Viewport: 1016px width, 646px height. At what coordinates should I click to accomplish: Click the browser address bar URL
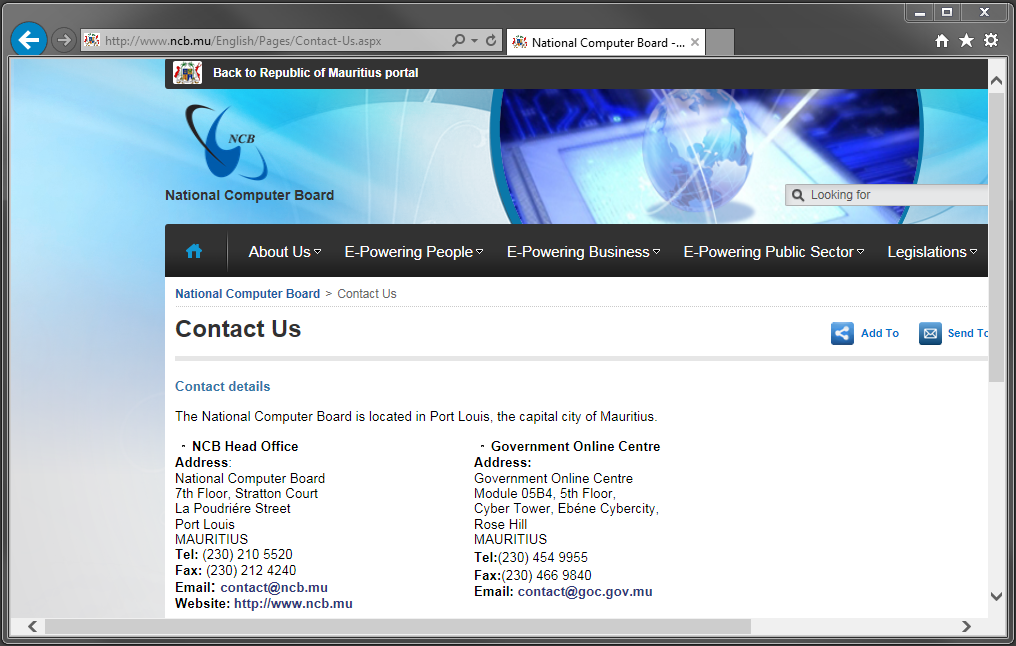coord(243,41)
